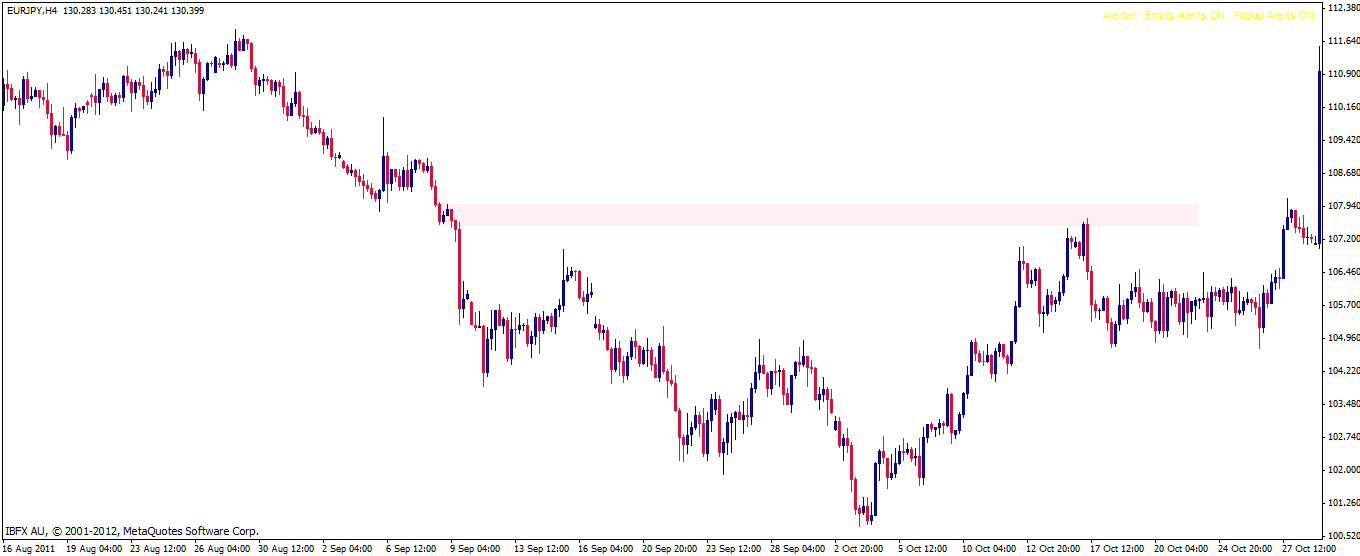The height and width of the screenshot is (556, 1360).
Task: Click the 107.940 price axis label
Action: coord(1341,206)
